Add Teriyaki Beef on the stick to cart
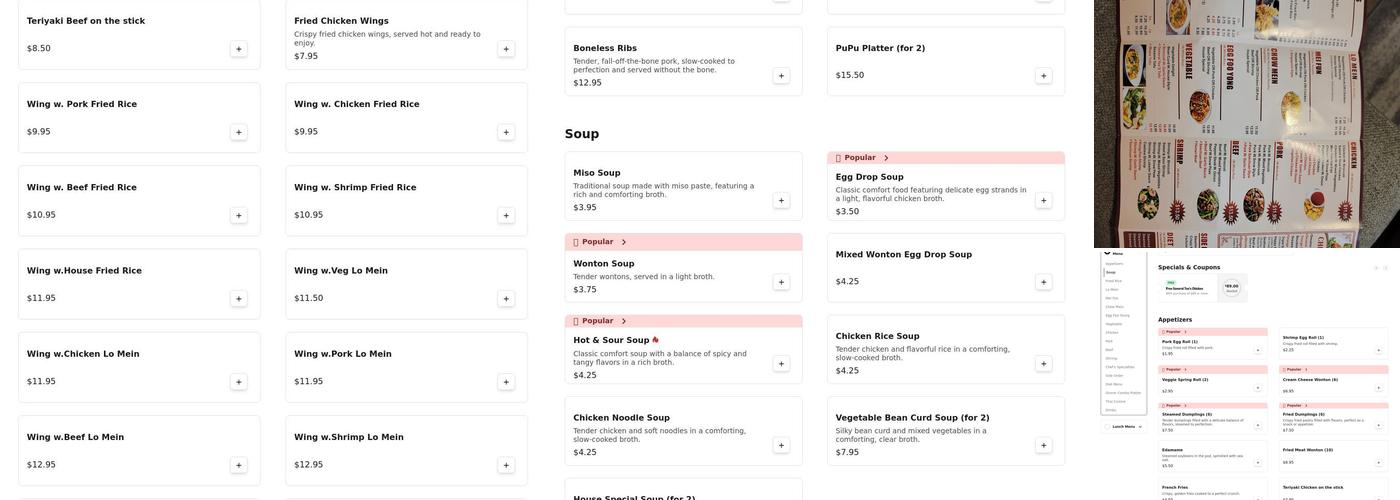Viewport: 1400px width, 500px height. (238, 49)
